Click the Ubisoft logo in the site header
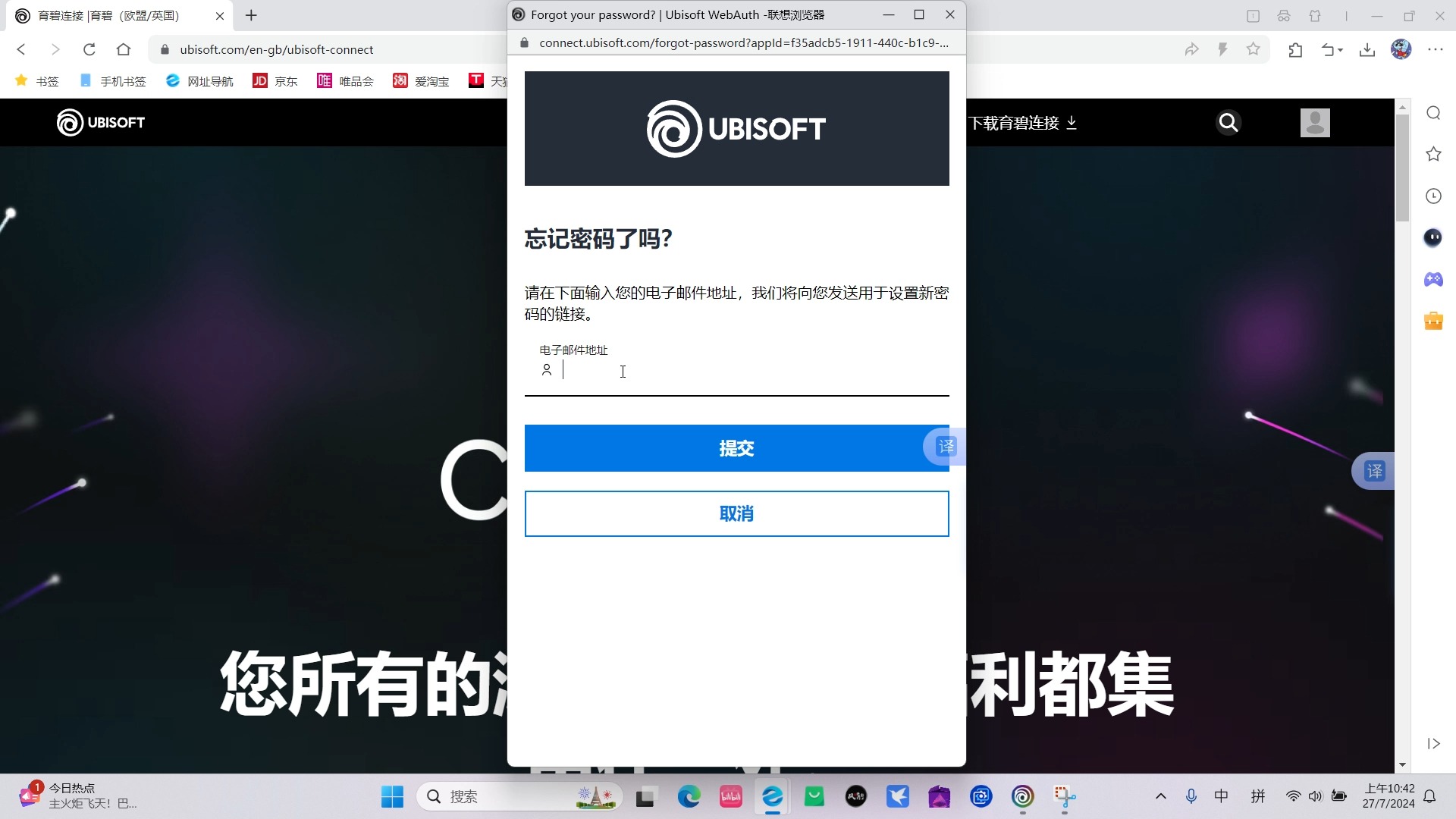Image resolution: width=1456 pixels, height=819 pixels. (101, 122)
